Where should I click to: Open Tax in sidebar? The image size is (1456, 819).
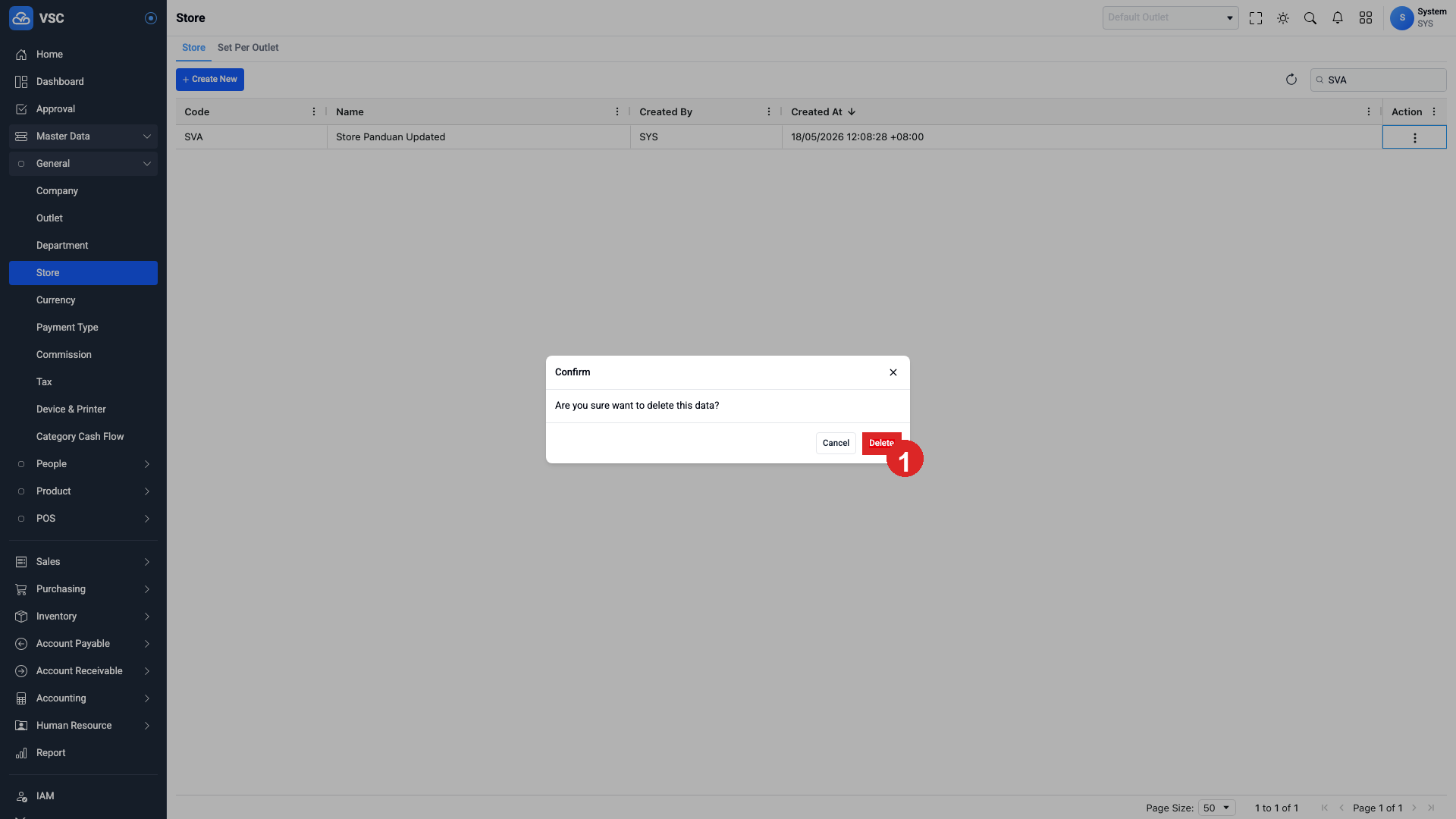pyautogui.click(x=83, y=382)
